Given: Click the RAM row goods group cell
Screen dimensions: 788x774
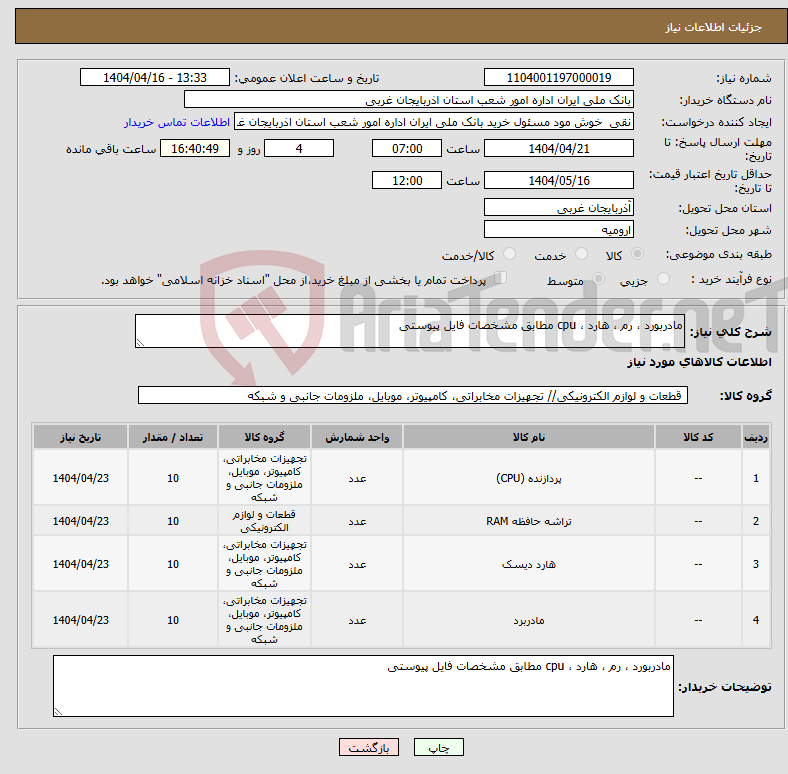Looking at the screenshot, I should pos(264,521).
